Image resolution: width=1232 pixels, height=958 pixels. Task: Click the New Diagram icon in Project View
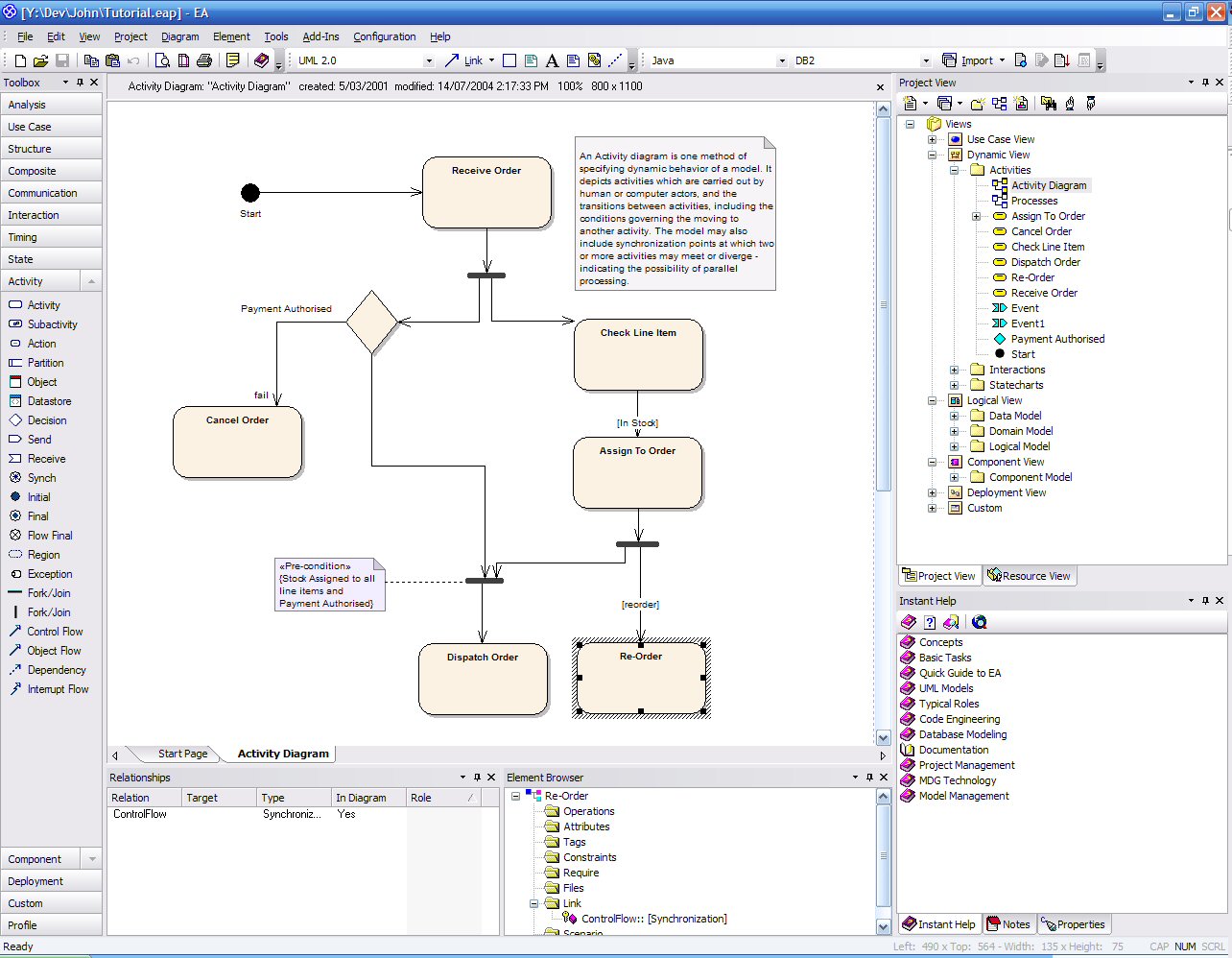(999, 103)
